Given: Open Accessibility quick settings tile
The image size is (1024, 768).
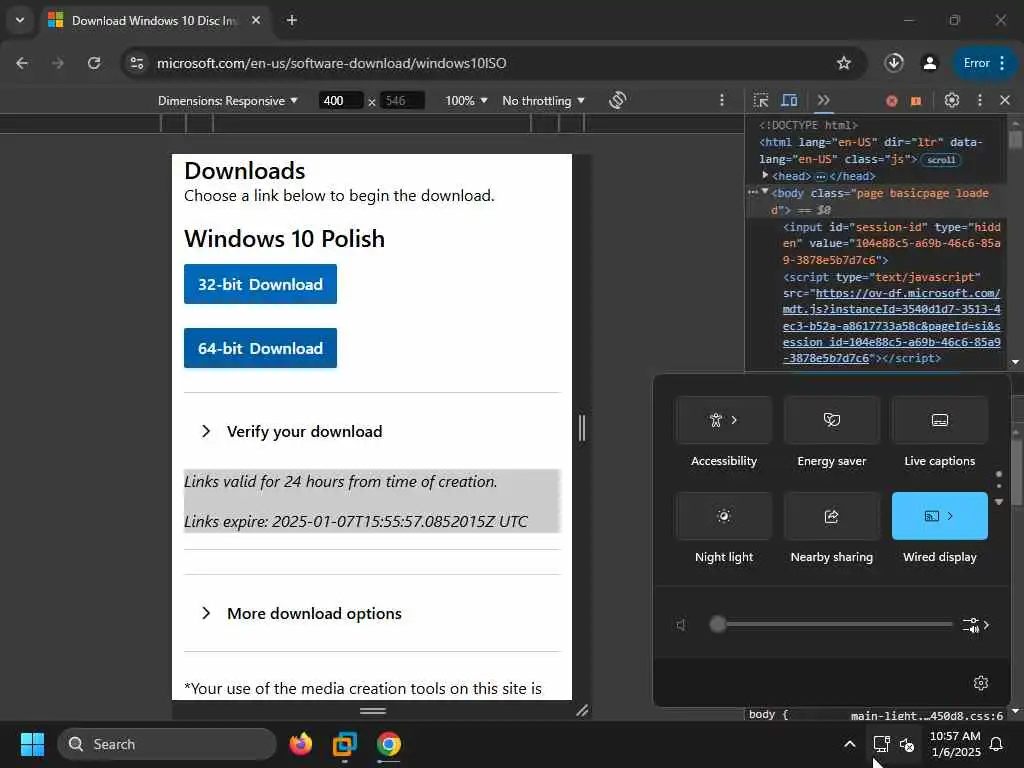Looking at the screenshot, I should tap(724, 420).
